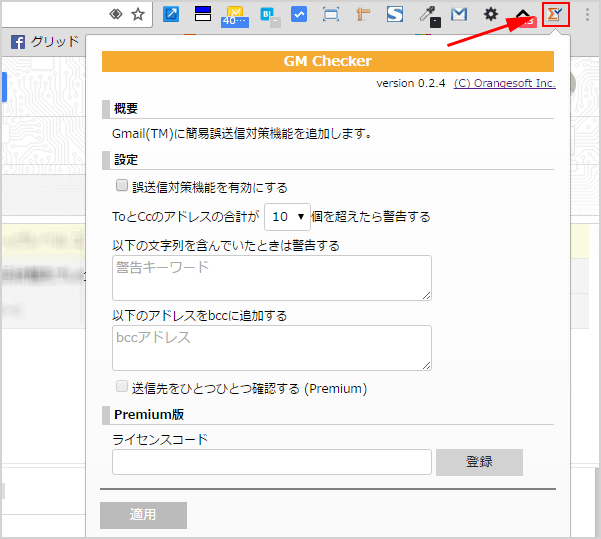Enable the 誤送信対策機能を有効にする checkbox
The image size is (601, 539).
[122, 186]
